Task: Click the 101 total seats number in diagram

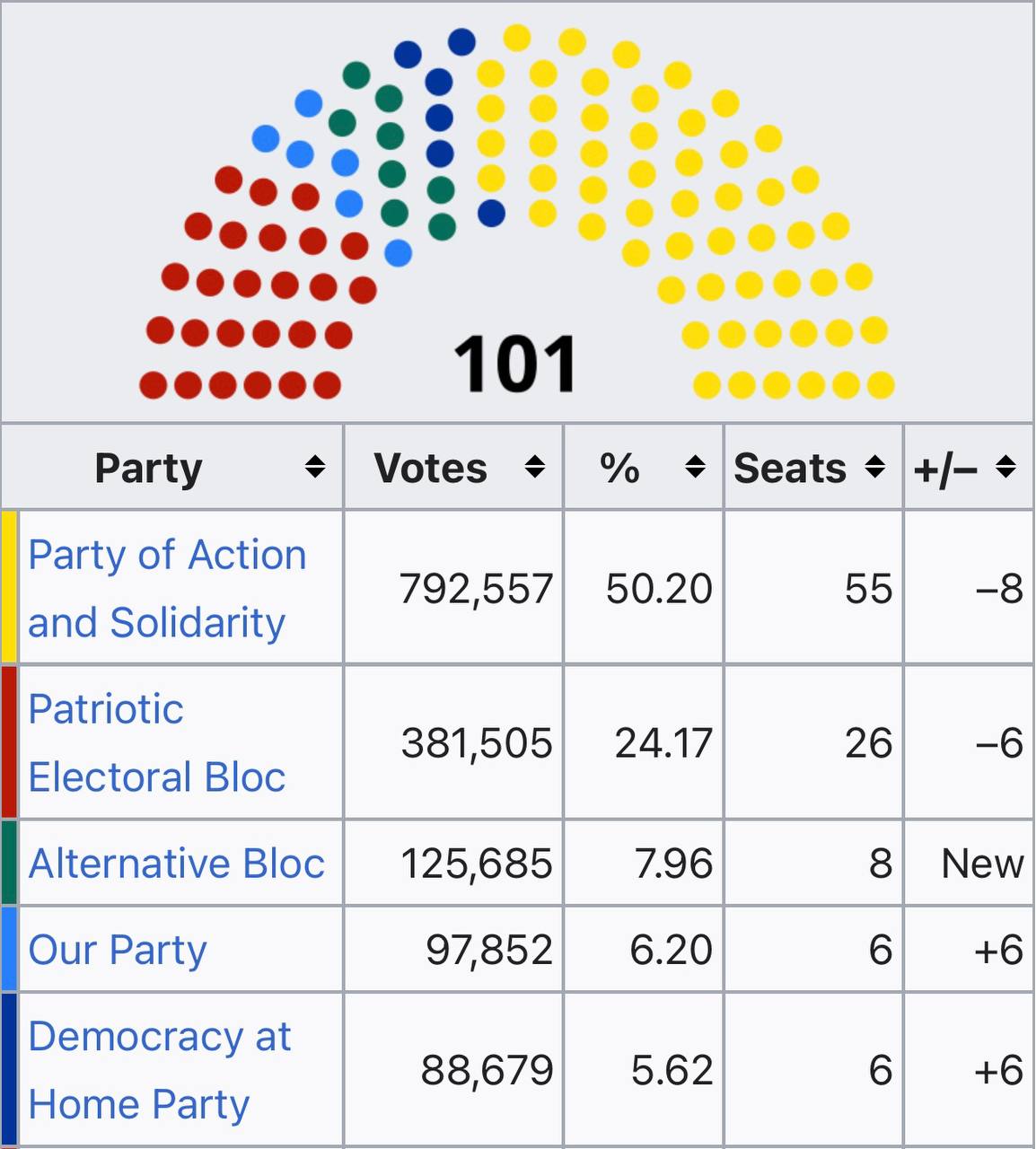Action: (515, 364)
